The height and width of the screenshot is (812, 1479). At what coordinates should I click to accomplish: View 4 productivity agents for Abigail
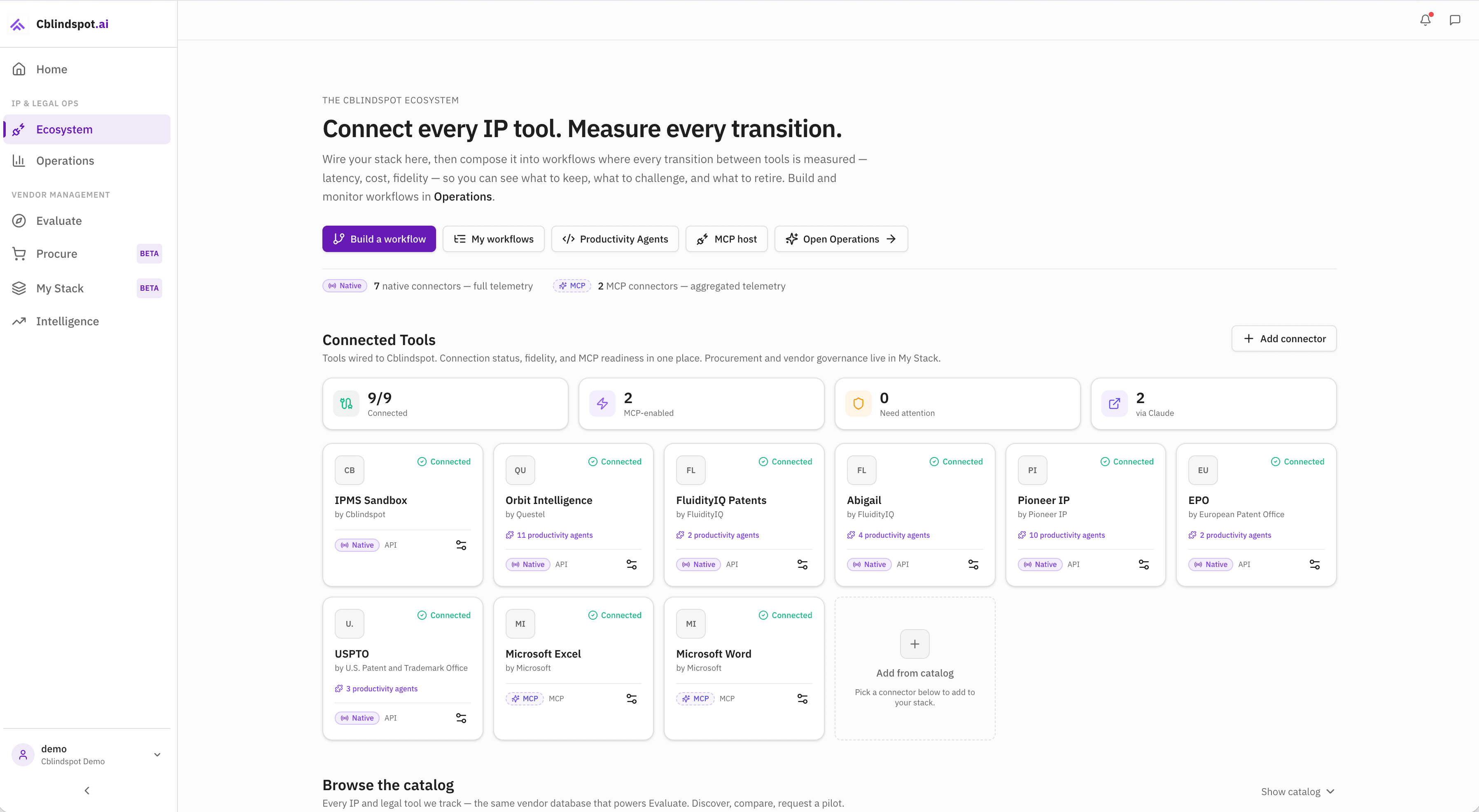point(889,535)
